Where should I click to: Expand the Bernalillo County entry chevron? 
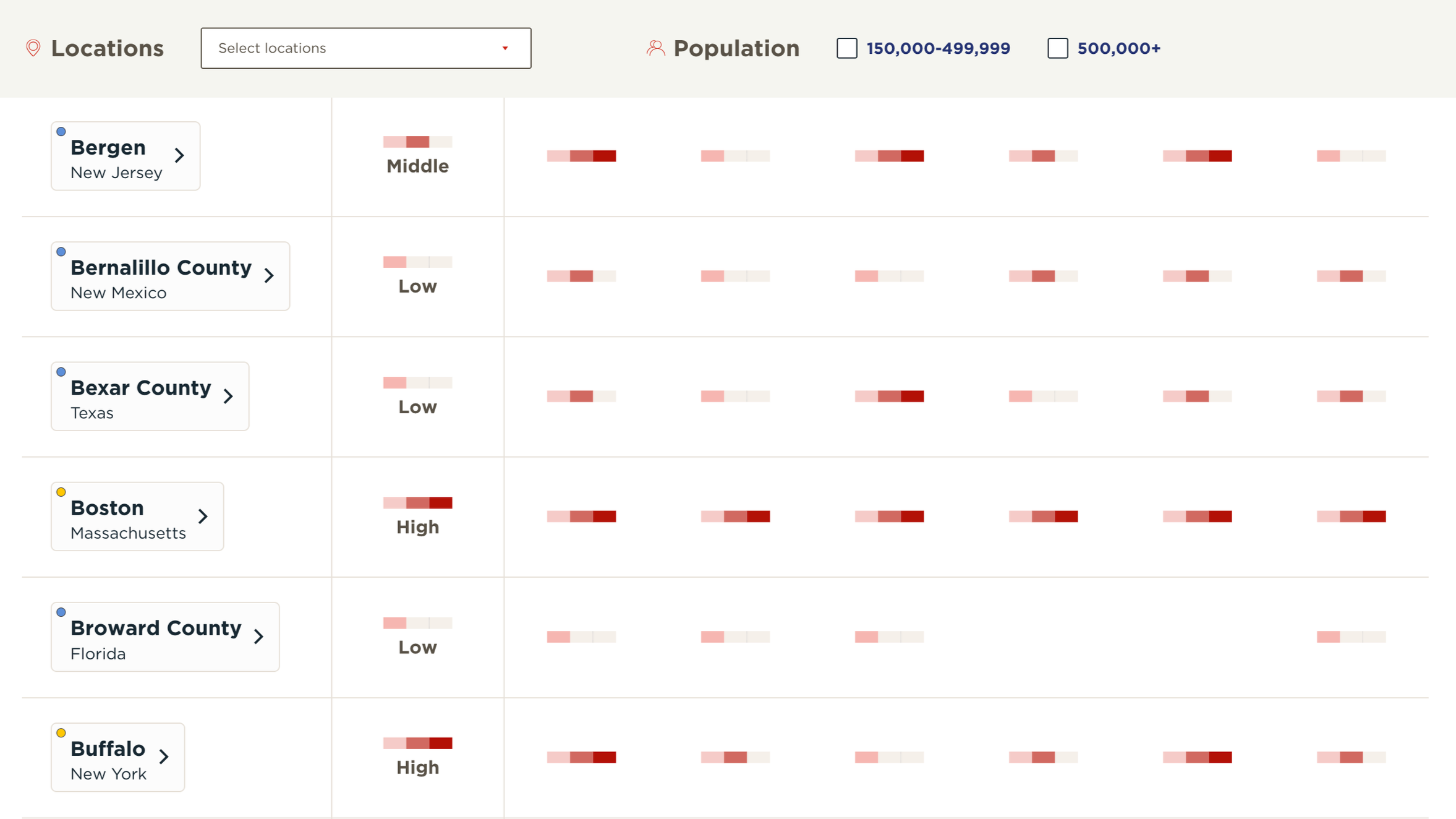269,276
